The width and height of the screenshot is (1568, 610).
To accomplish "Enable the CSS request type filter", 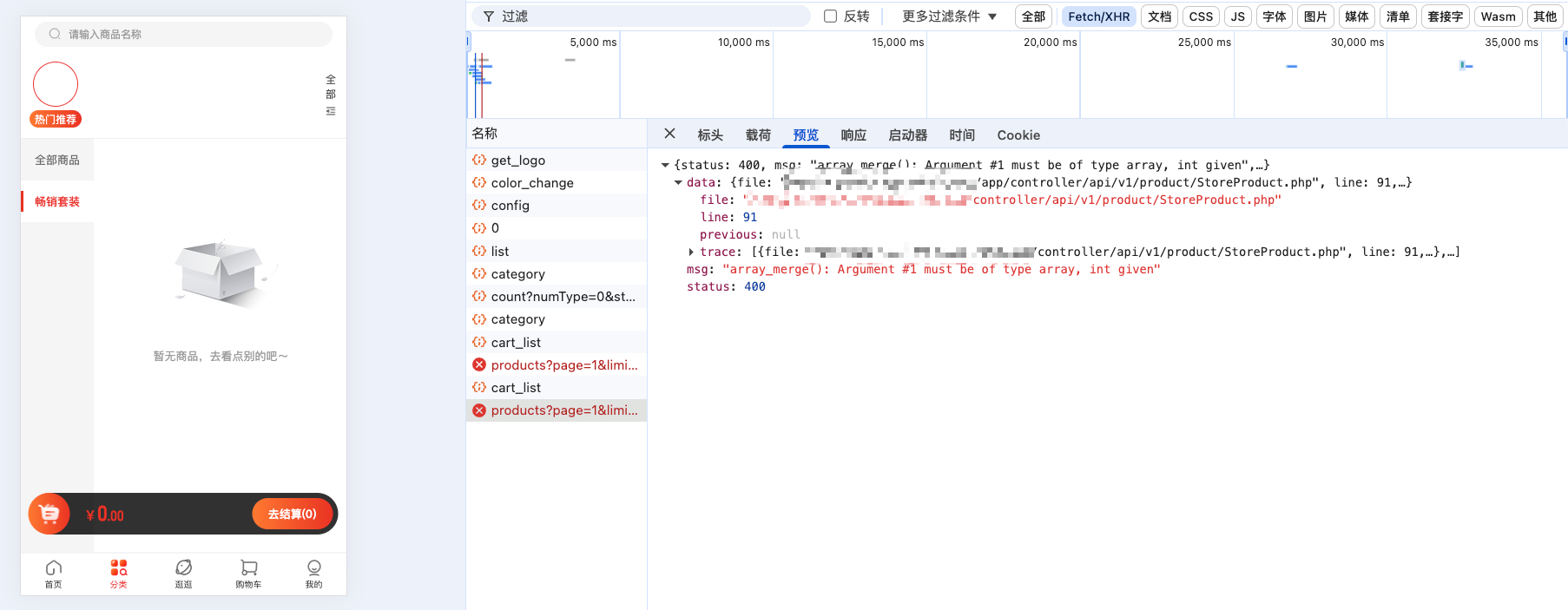I will (1201, 16).
